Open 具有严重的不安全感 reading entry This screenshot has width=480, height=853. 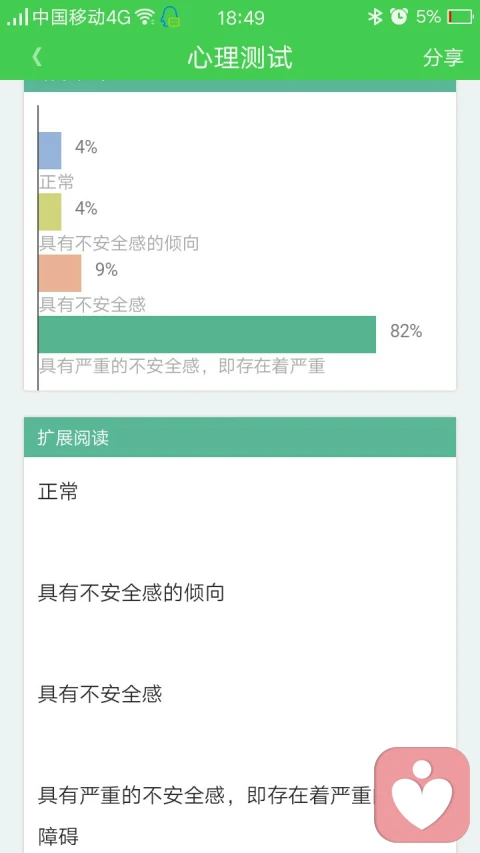pyautogui.click(x=204, y=815)
